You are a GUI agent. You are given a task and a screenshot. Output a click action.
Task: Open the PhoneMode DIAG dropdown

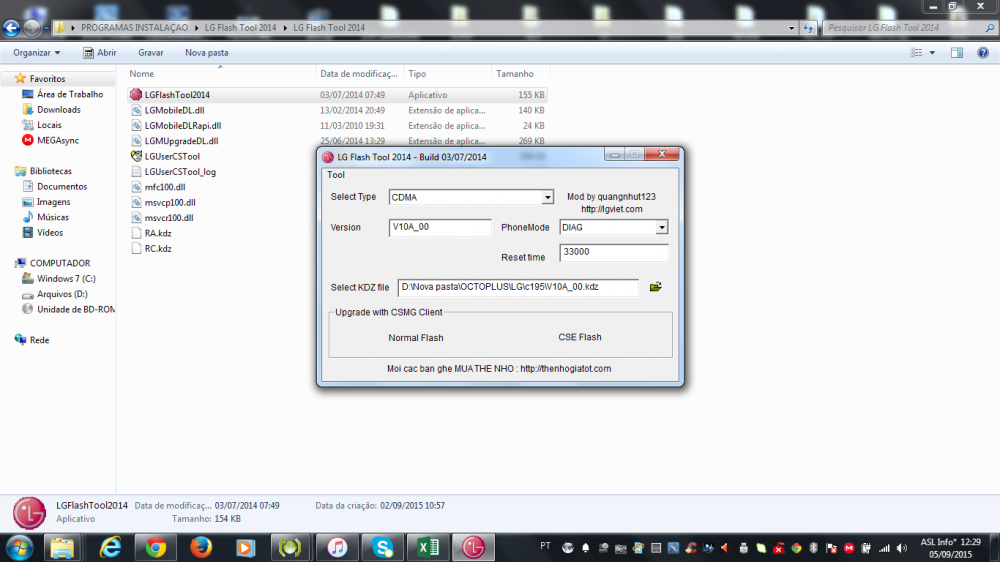[661, 227]
